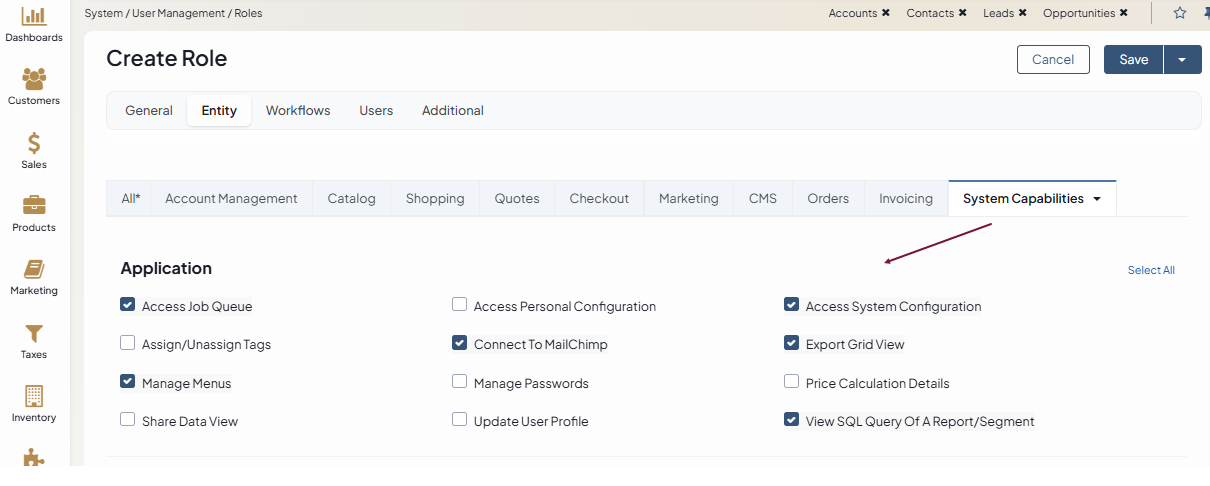Open the Dashboards sidebar icon
1210x486 pixels.
(34, 16)
